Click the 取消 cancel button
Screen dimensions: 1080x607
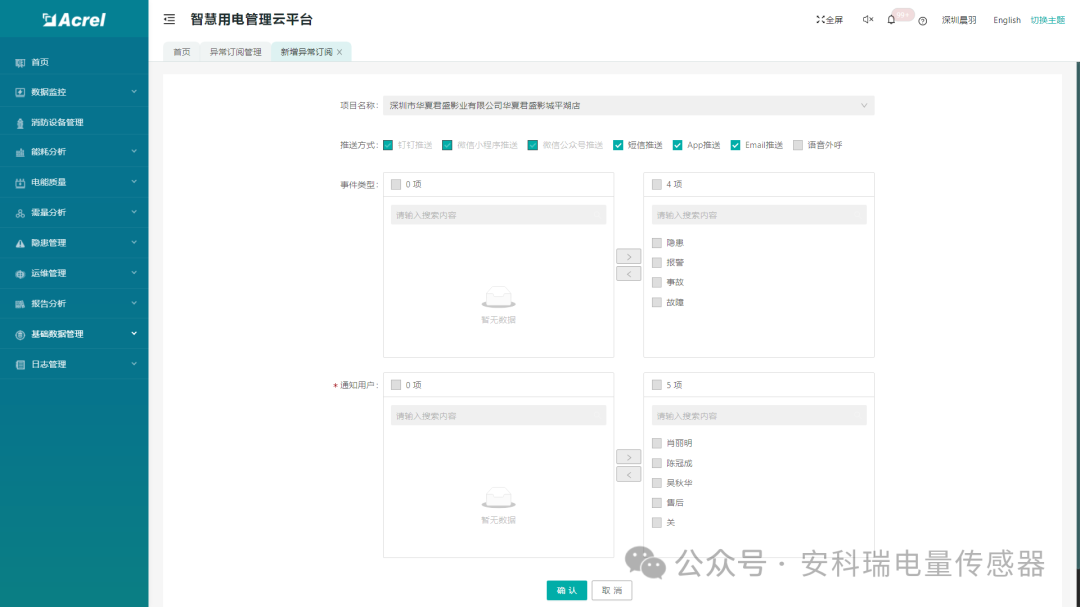[612, 590]
